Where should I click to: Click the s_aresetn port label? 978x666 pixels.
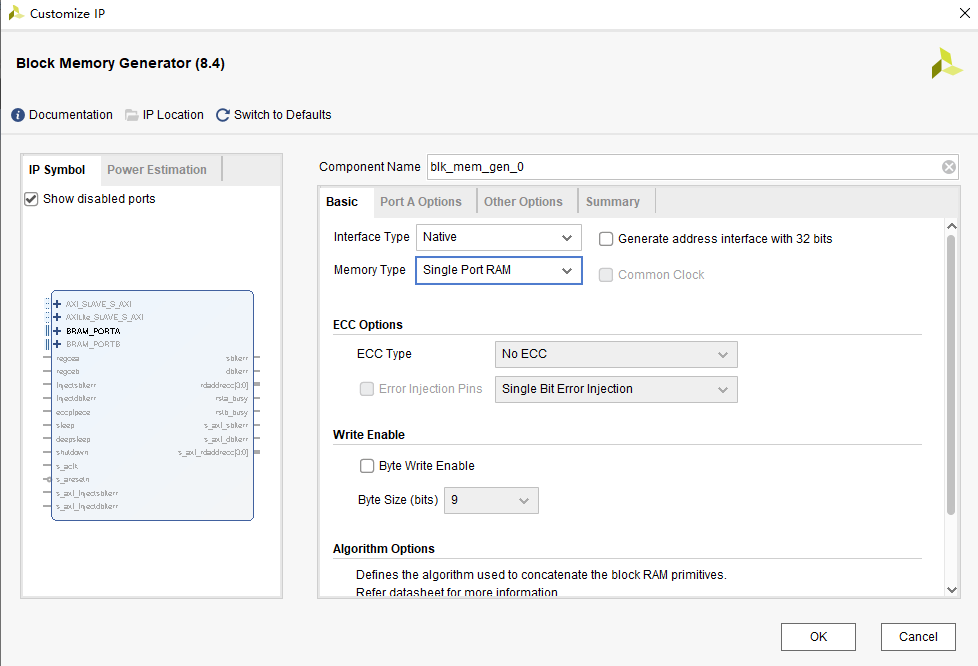point(72,480)
